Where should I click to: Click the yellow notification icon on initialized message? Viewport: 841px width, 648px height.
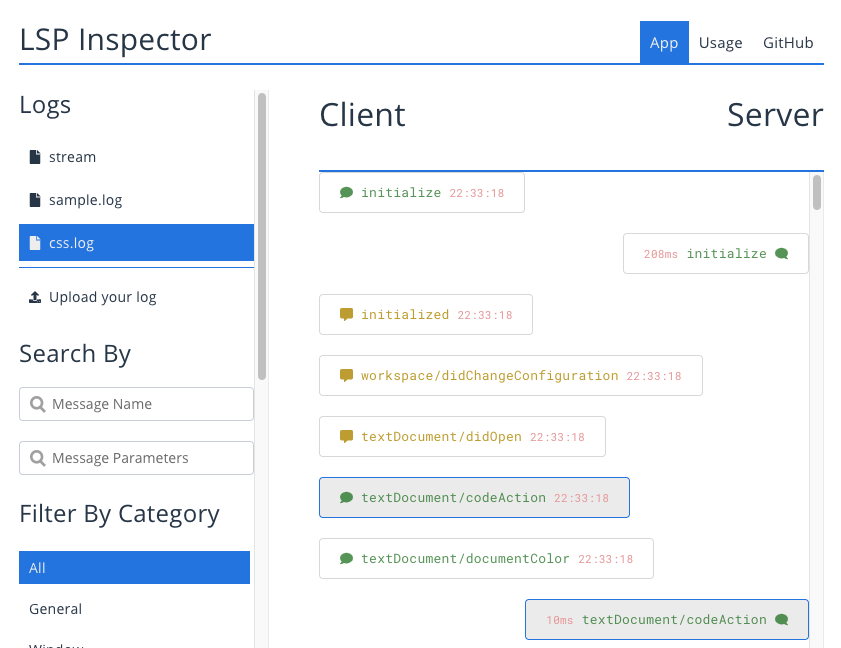346,314
